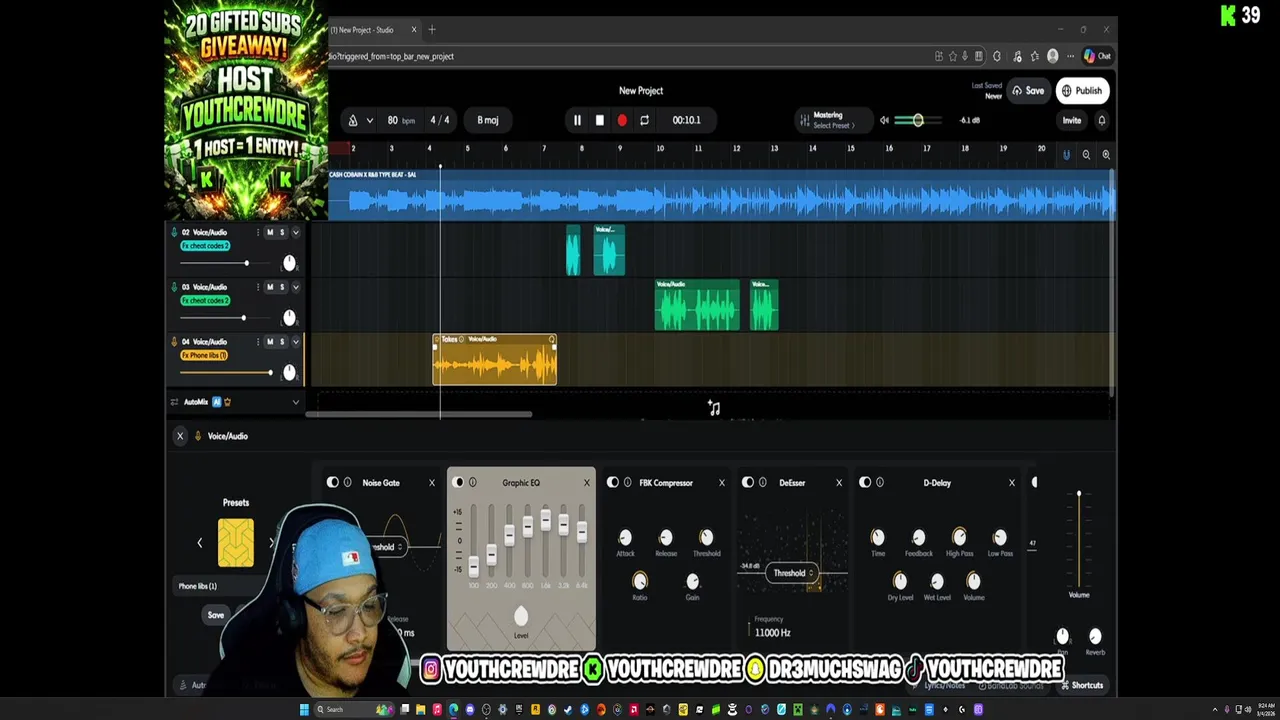Save the project with Save button
Image resolution: width=1280 pixels, height=720 pixels.
(x=1028, y=91)
